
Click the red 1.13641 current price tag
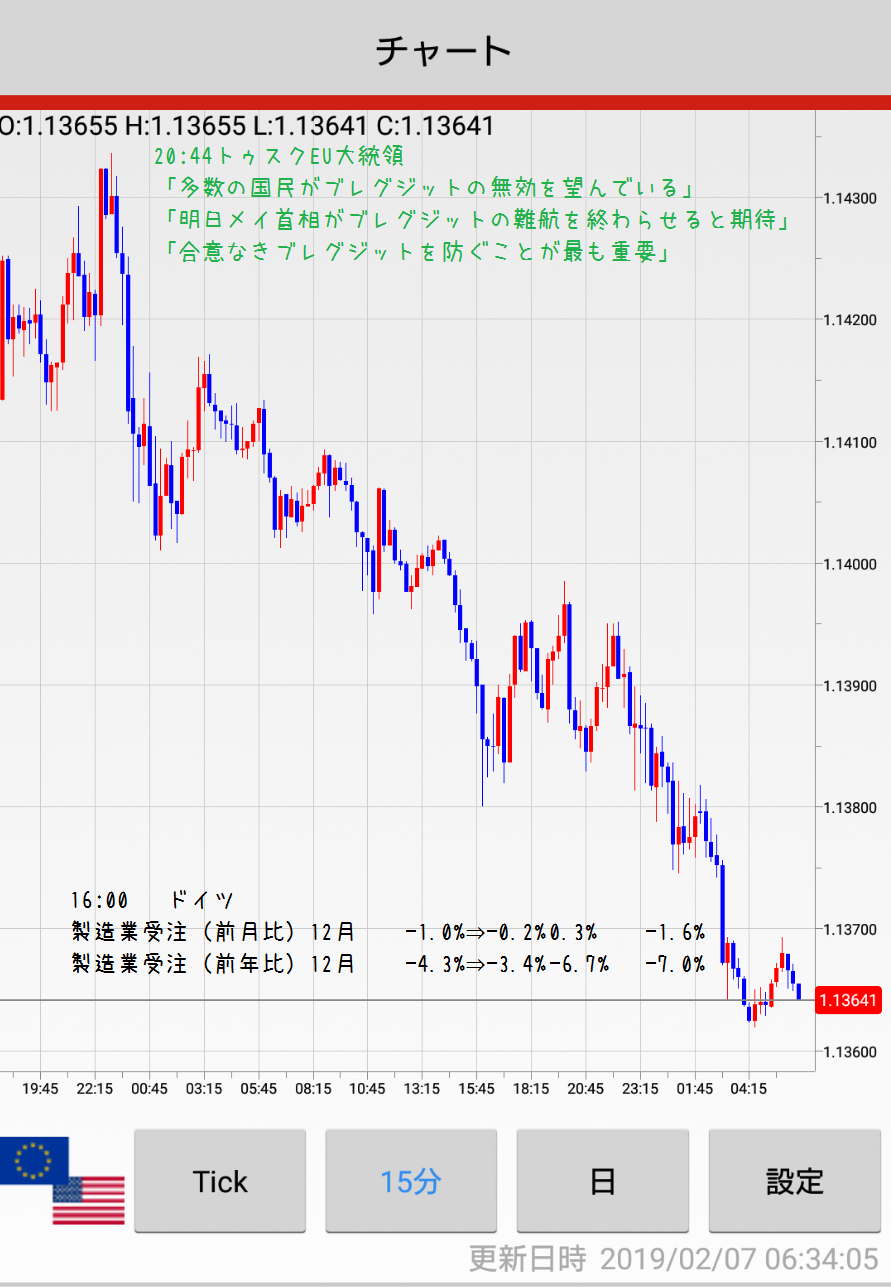846,1000
